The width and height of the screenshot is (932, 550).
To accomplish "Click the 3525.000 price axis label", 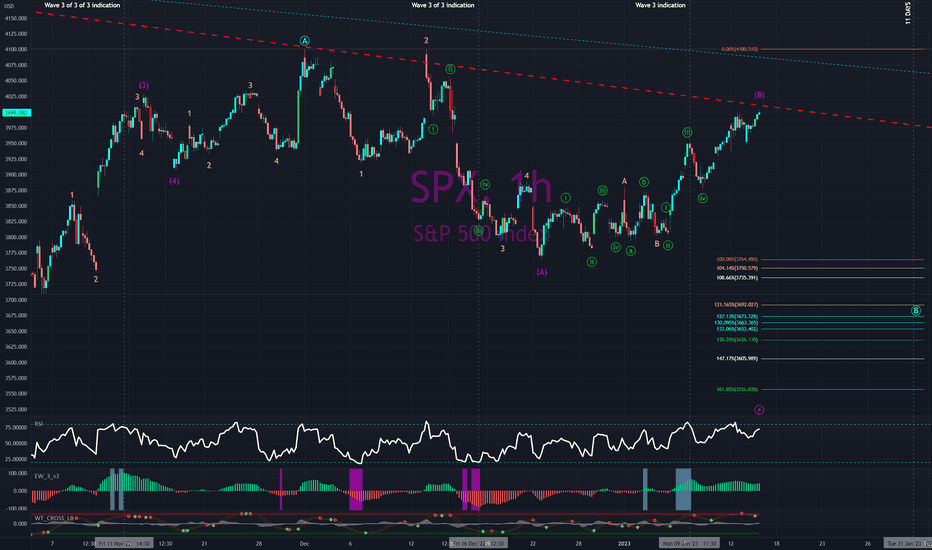I will (16, 410).
